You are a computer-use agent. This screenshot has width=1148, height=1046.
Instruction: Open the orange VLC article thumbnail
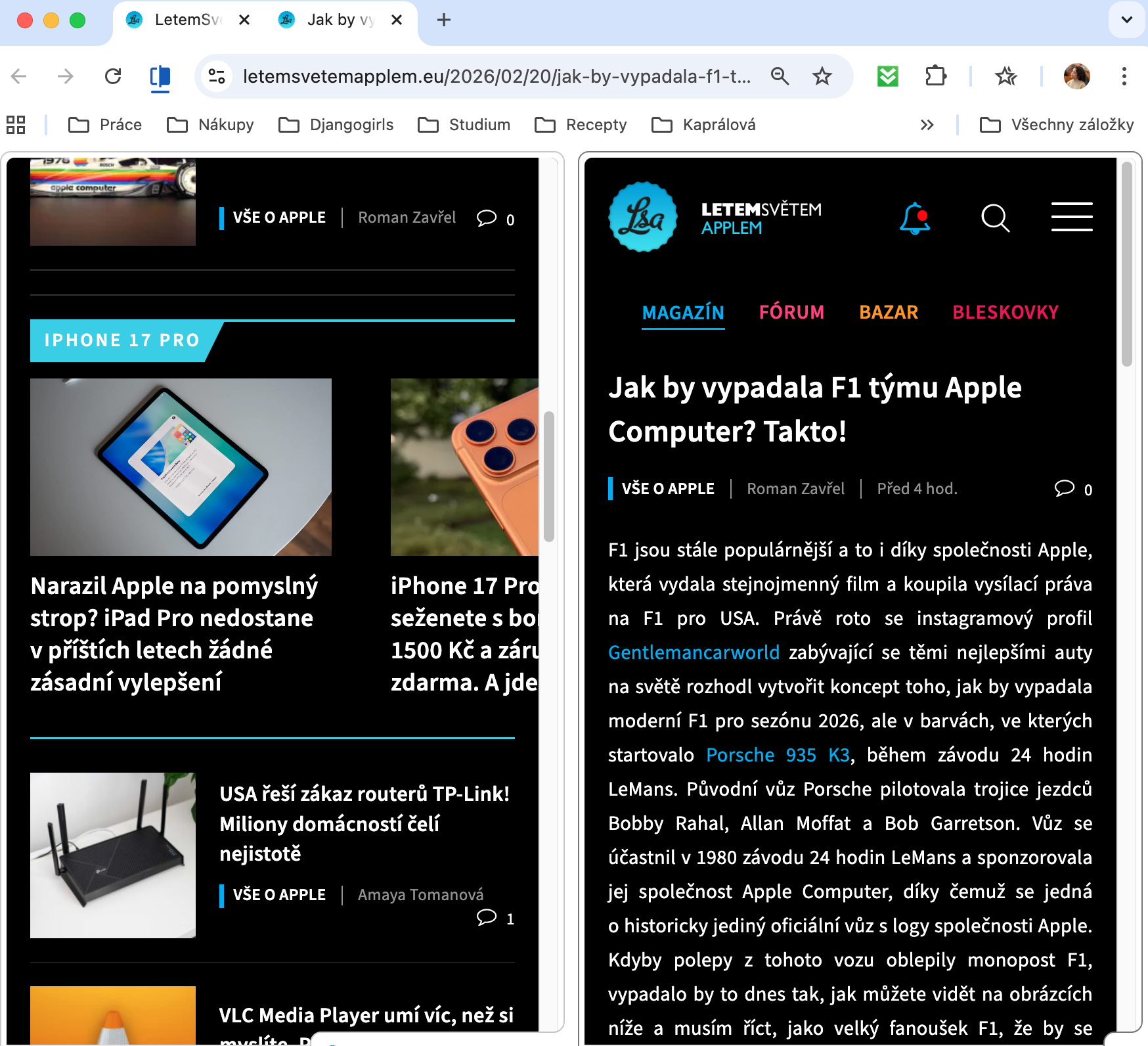(113, 1015)
